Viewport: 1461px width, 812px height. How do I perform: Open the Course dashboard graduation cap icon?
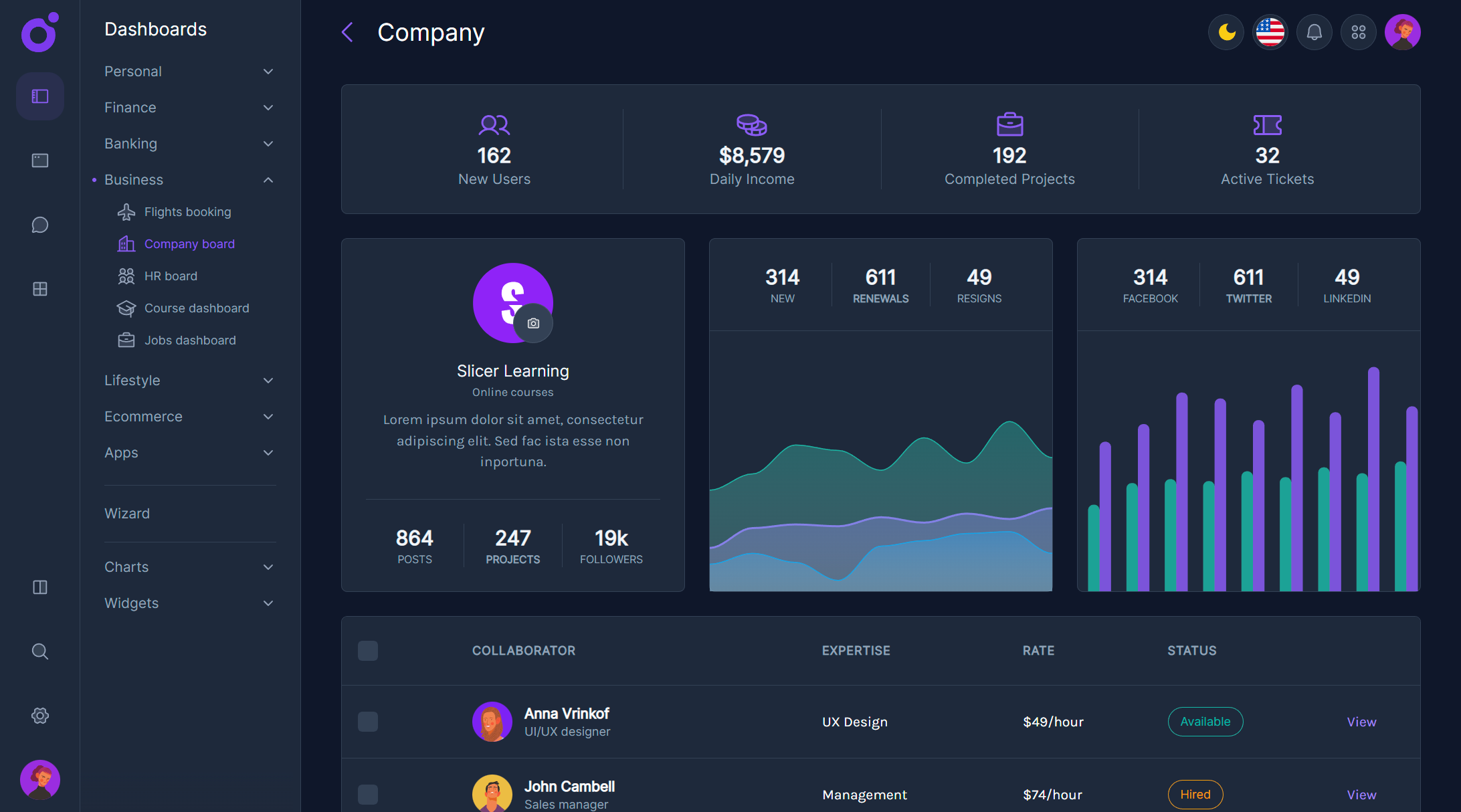(x=126, y=308)
